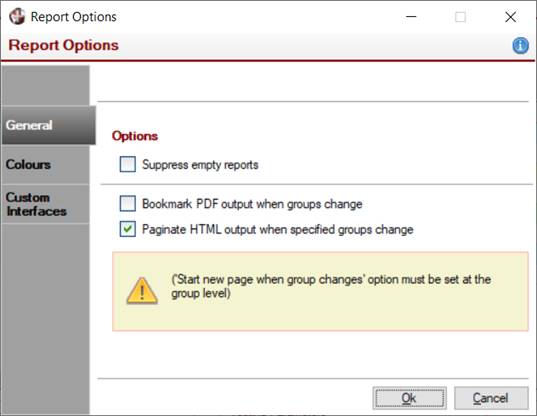Close the Report Options dialog with X
This screenshot has width=537, height=416.
tap(510, 16)
